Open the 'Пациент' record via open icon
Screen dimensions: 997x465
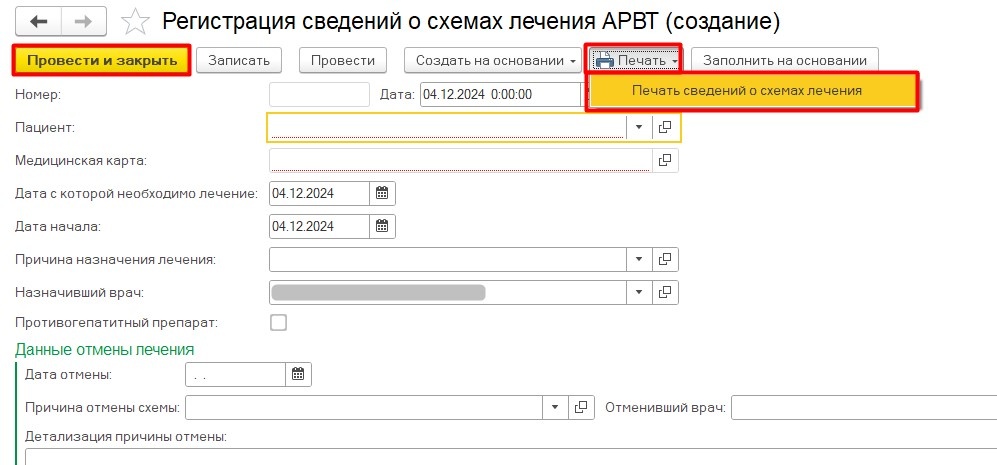click(666, 127)
